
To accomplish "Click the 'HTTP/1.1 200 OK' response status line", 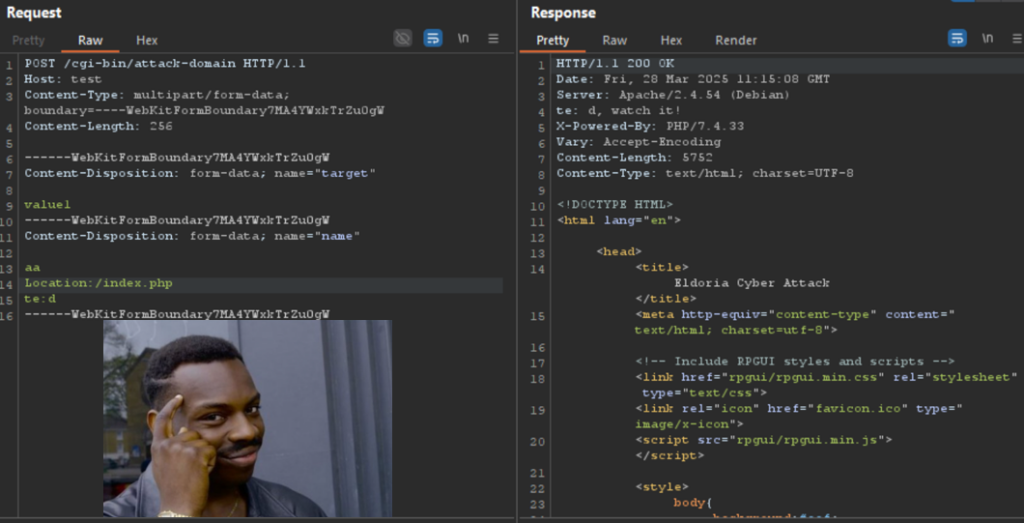I will (x=615, y=64).
